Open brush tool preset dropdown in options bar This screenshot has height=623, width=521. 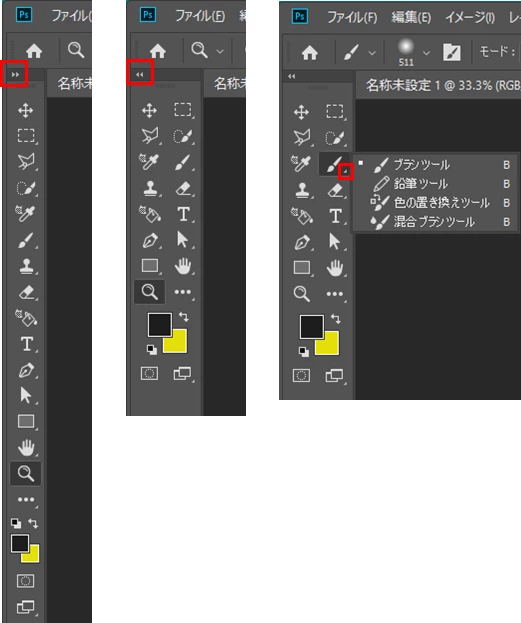[x=358, y=52]
